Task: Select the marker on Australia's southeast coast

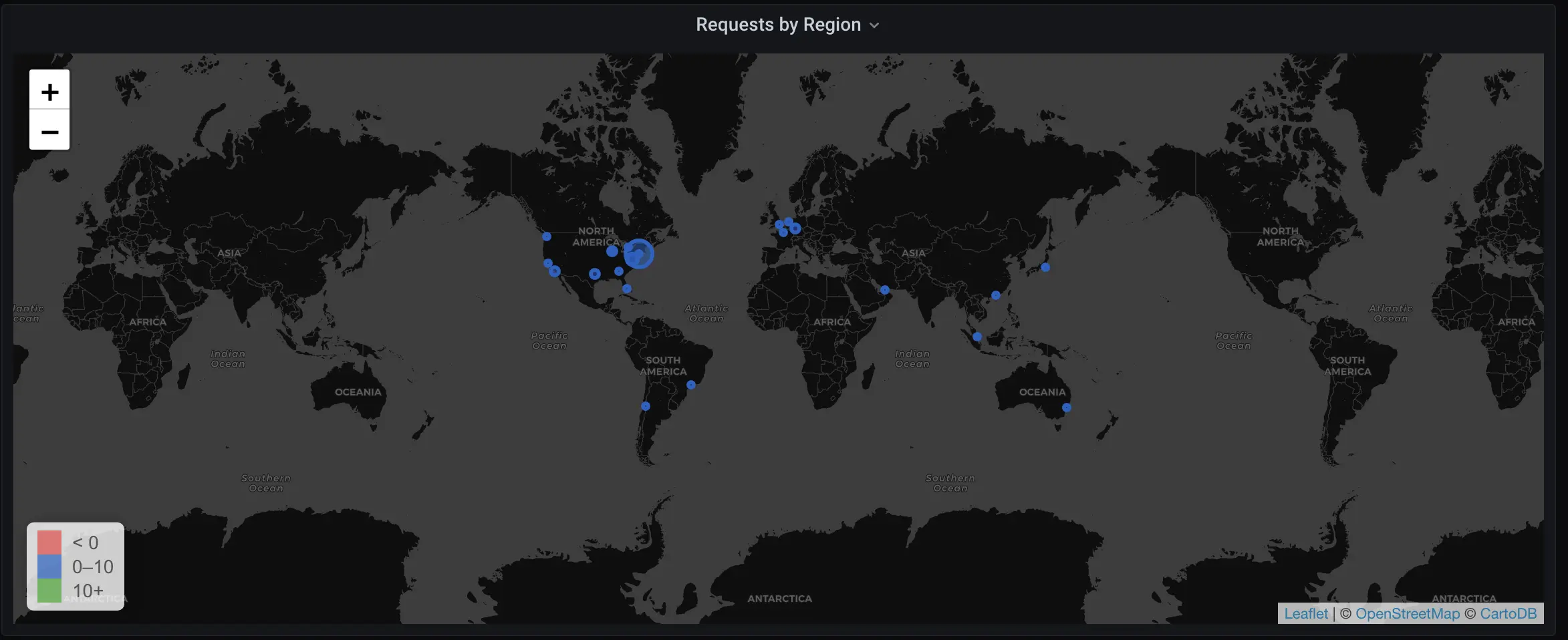Action: (1067, 408)
